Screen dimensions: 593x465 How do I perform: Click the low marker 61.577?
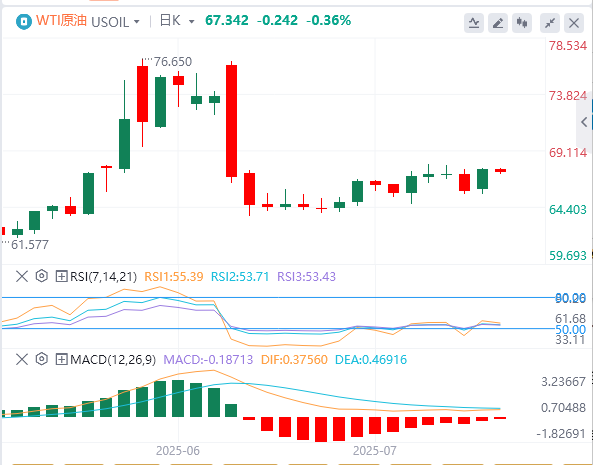click(29, 245)
